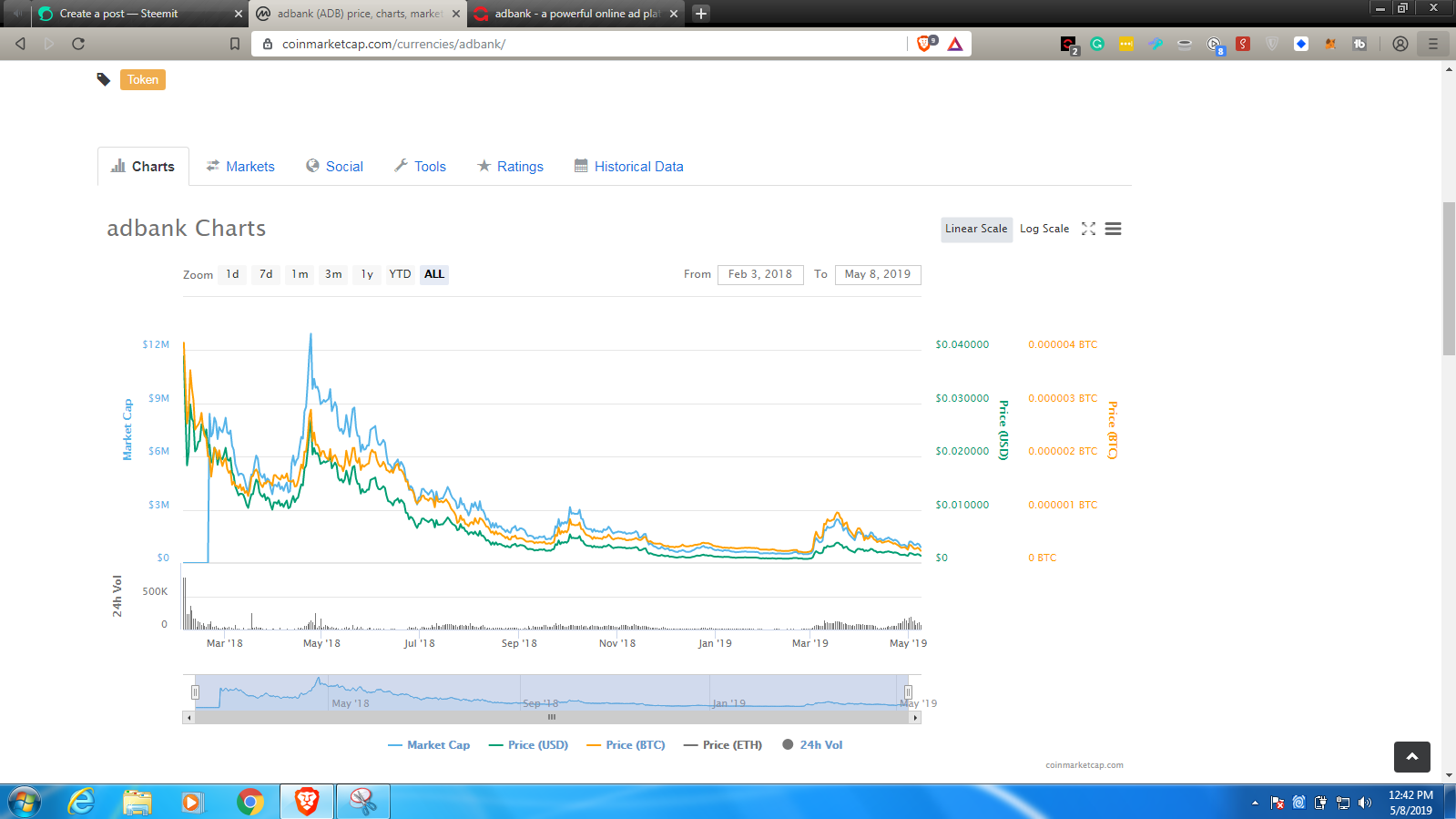This screenshot has width=1456, height=819.
Task: Open the blue key extension icon
Action: 1156,44
